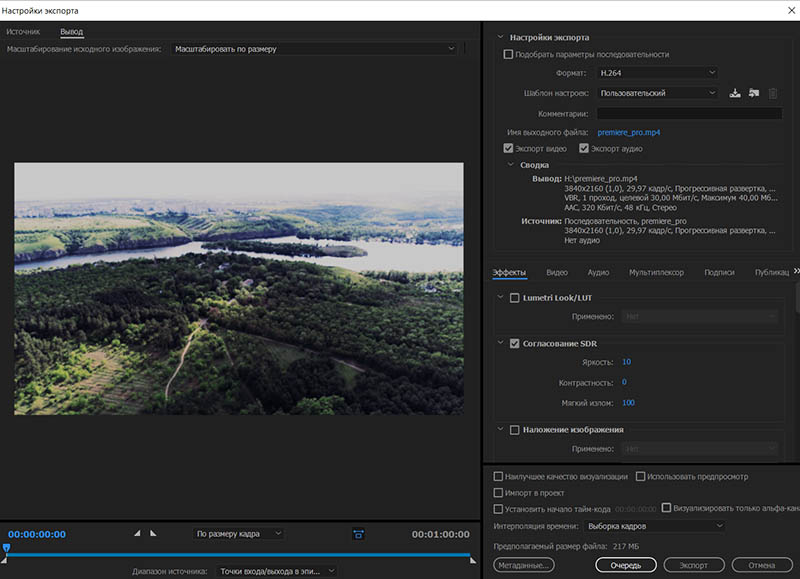
Task: Click the current timecode 00:00:00:00
Action: click(x=37, y=534)
